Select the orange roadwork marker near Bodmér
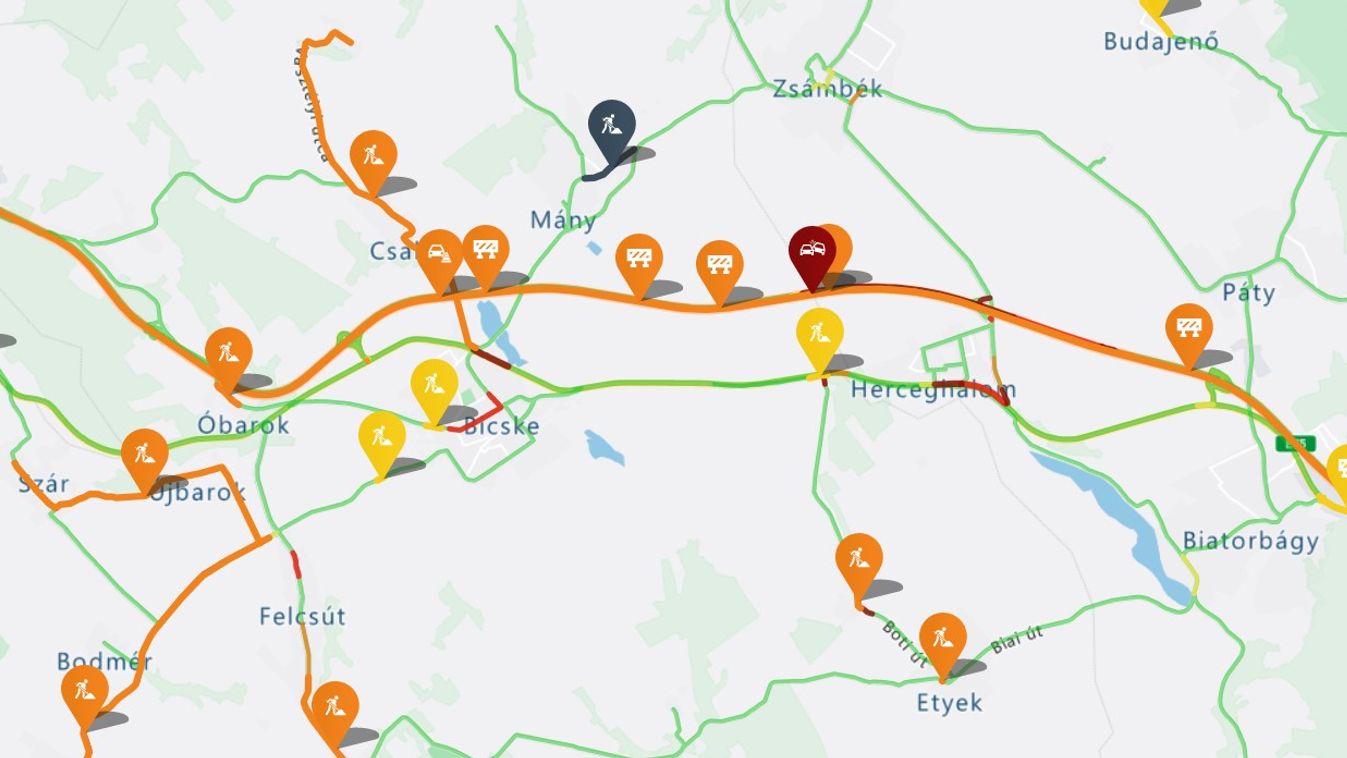The width and height of the screenshot is (1347, 758). pyautogui.click(x=84, y=693)
